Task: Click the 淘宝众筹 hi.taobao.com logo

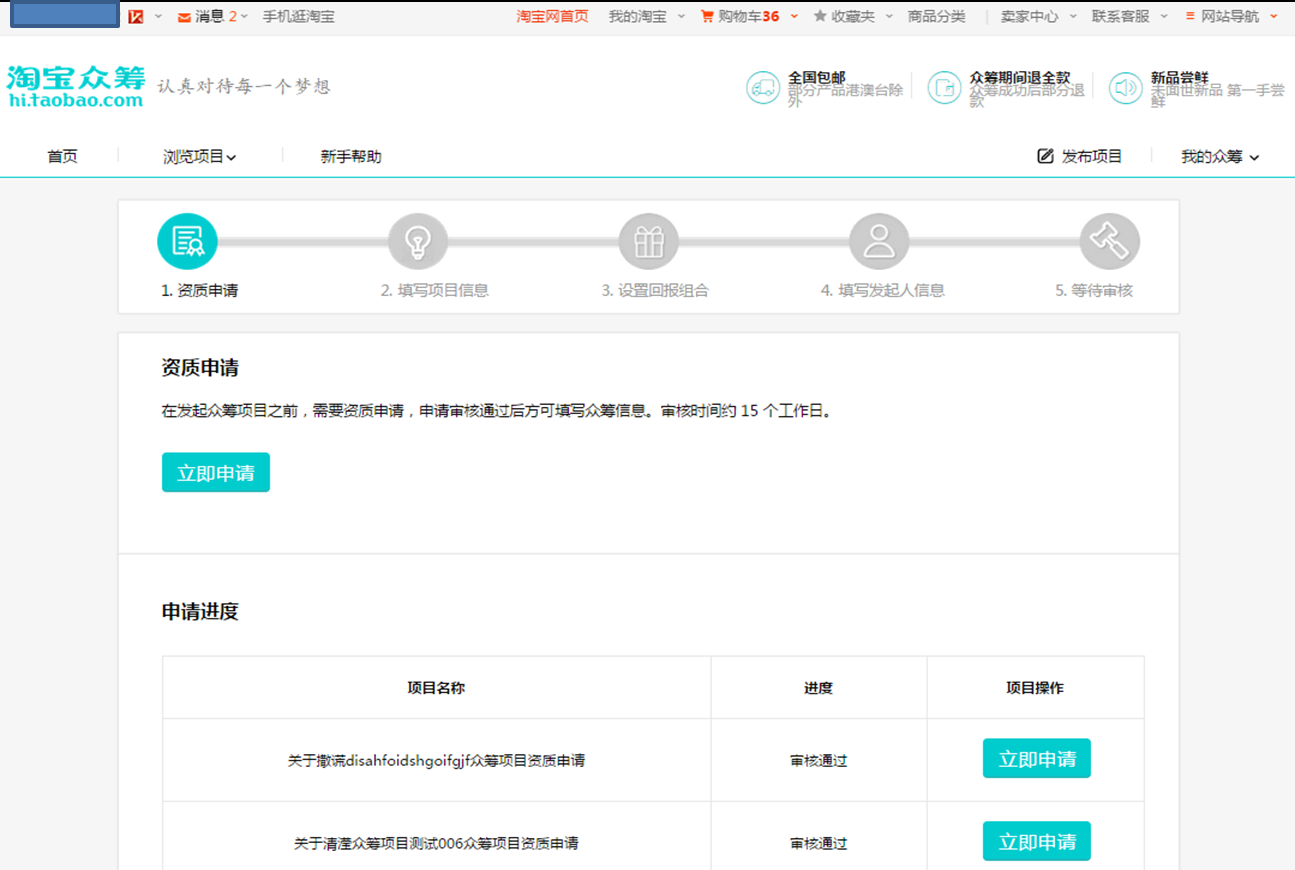Action: pyautogui.click(x=76, y=87)
